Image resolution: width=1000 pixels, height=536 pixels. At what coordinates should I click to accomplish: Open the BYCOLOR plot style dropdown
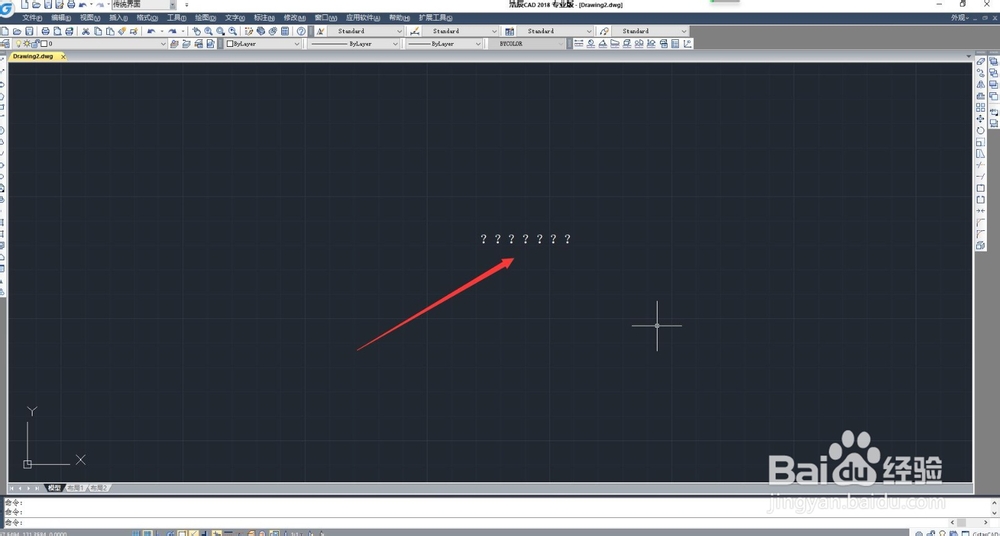coord(561,43)
